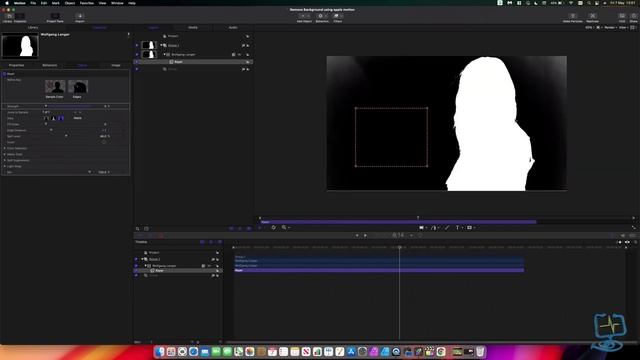Image resolution: width=640 pixels, height=360 pixels.
Task: Expand the Color Selection section
Action: 4,148
